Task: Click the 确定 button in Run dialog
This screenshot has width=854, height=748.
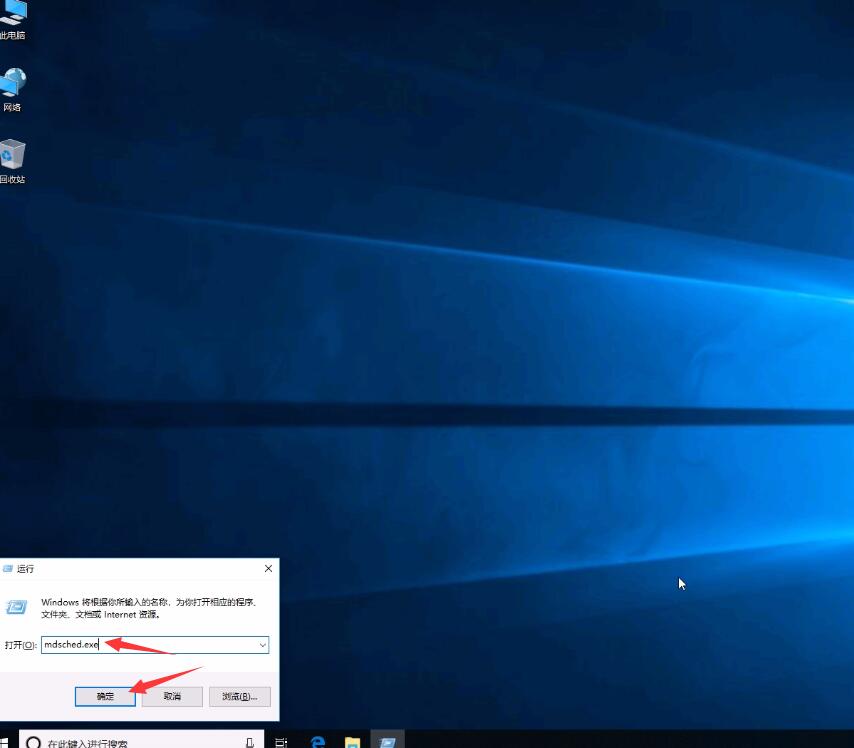Action: coord(105,696)
